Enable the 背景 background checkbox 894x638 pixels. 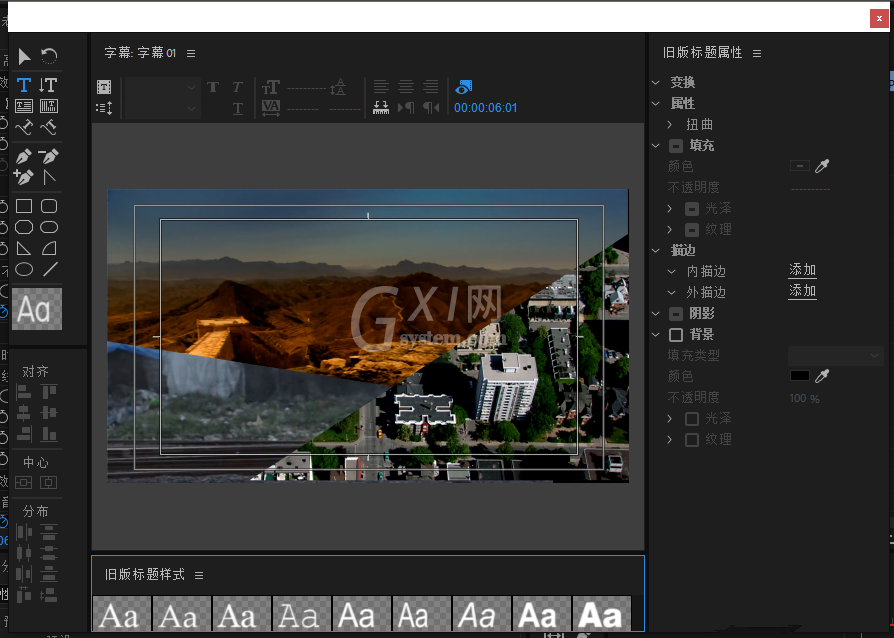pyautogui.click(x=676, y=335)
